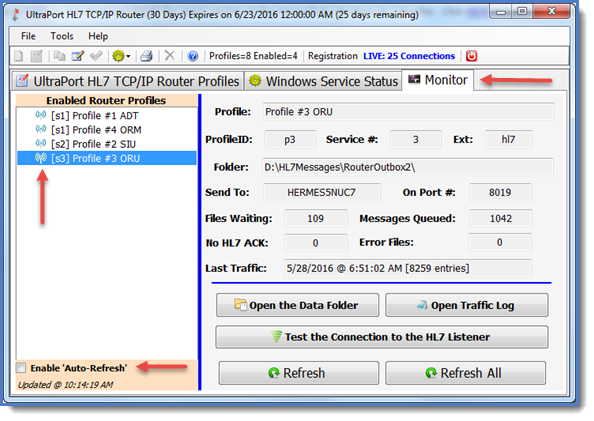This screenshot has height=421, width=594.
Task: Click the new profile blank page icon
Action: (x=19, y=56)
